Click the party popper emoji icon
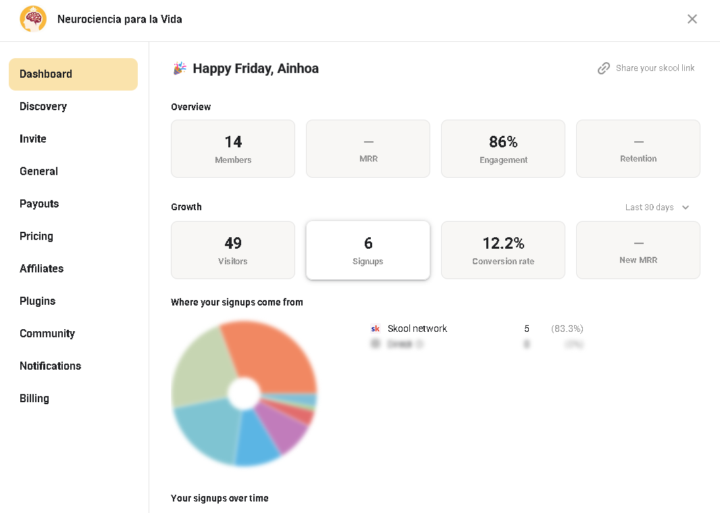 point(180,68)
